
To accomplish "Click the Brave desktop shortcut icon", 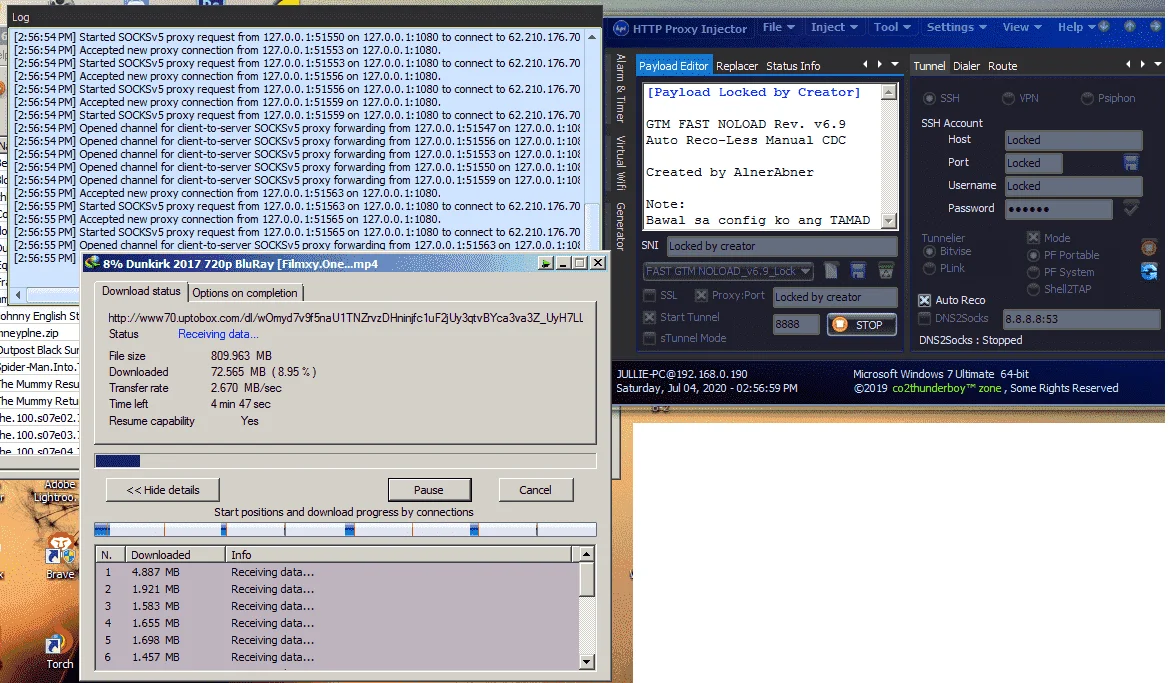I will 60,551.
